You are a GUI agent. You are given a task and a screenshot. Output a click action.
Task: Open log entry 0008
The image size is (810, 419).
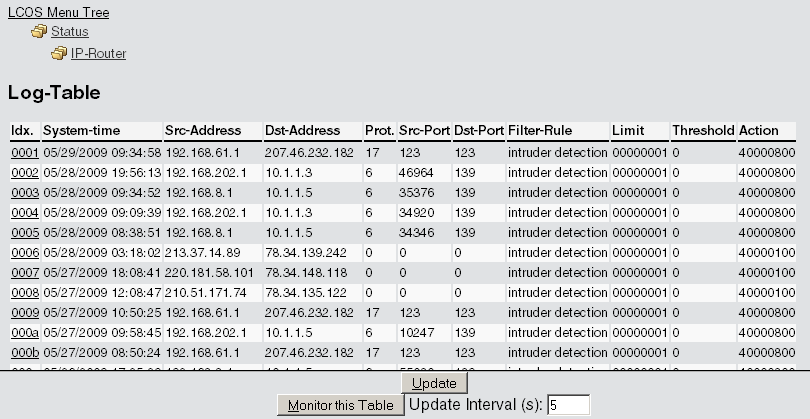tap(24, 292)
